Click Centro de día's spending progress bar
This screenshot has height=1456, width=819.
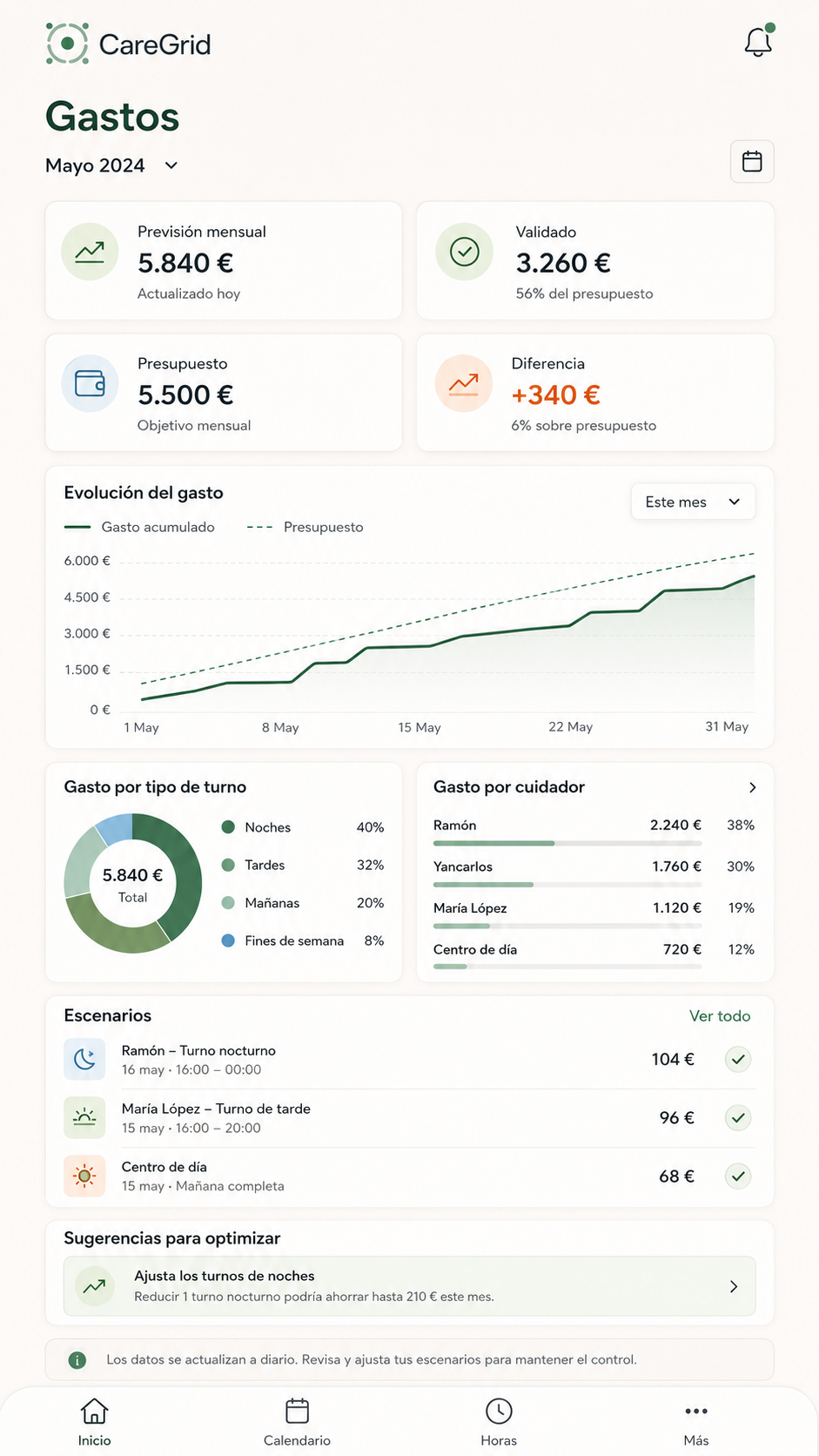tap(567, 967)
